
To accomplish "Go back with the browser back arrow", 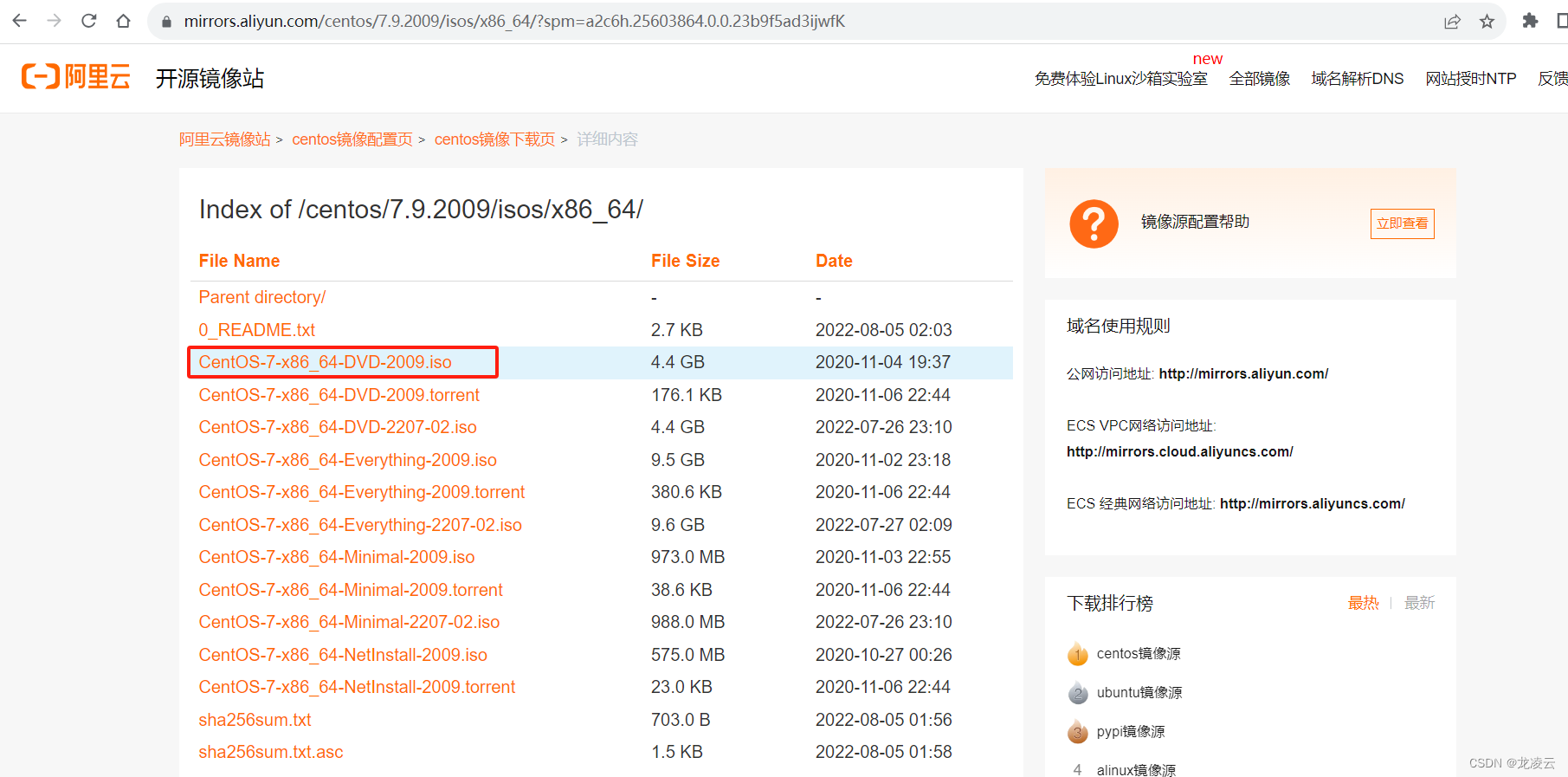I will 19,21.
